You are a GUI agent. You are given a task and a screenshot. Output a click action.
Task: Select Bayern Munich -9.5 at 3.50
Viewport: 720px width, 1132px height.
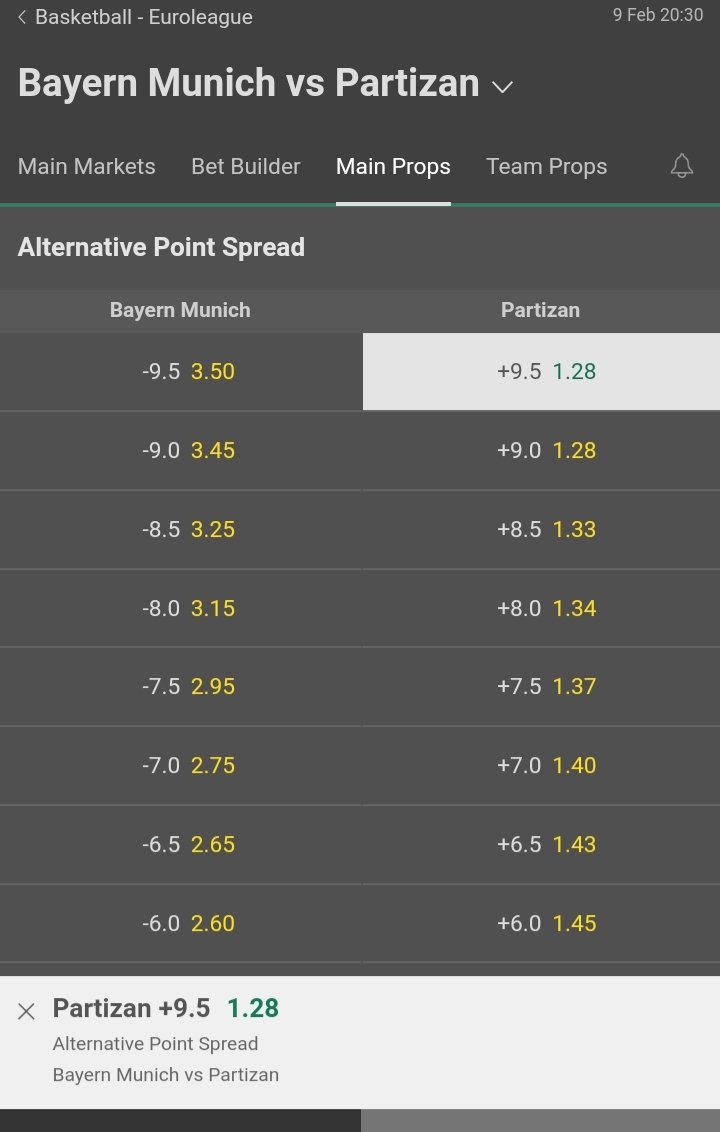click(181, 371)
